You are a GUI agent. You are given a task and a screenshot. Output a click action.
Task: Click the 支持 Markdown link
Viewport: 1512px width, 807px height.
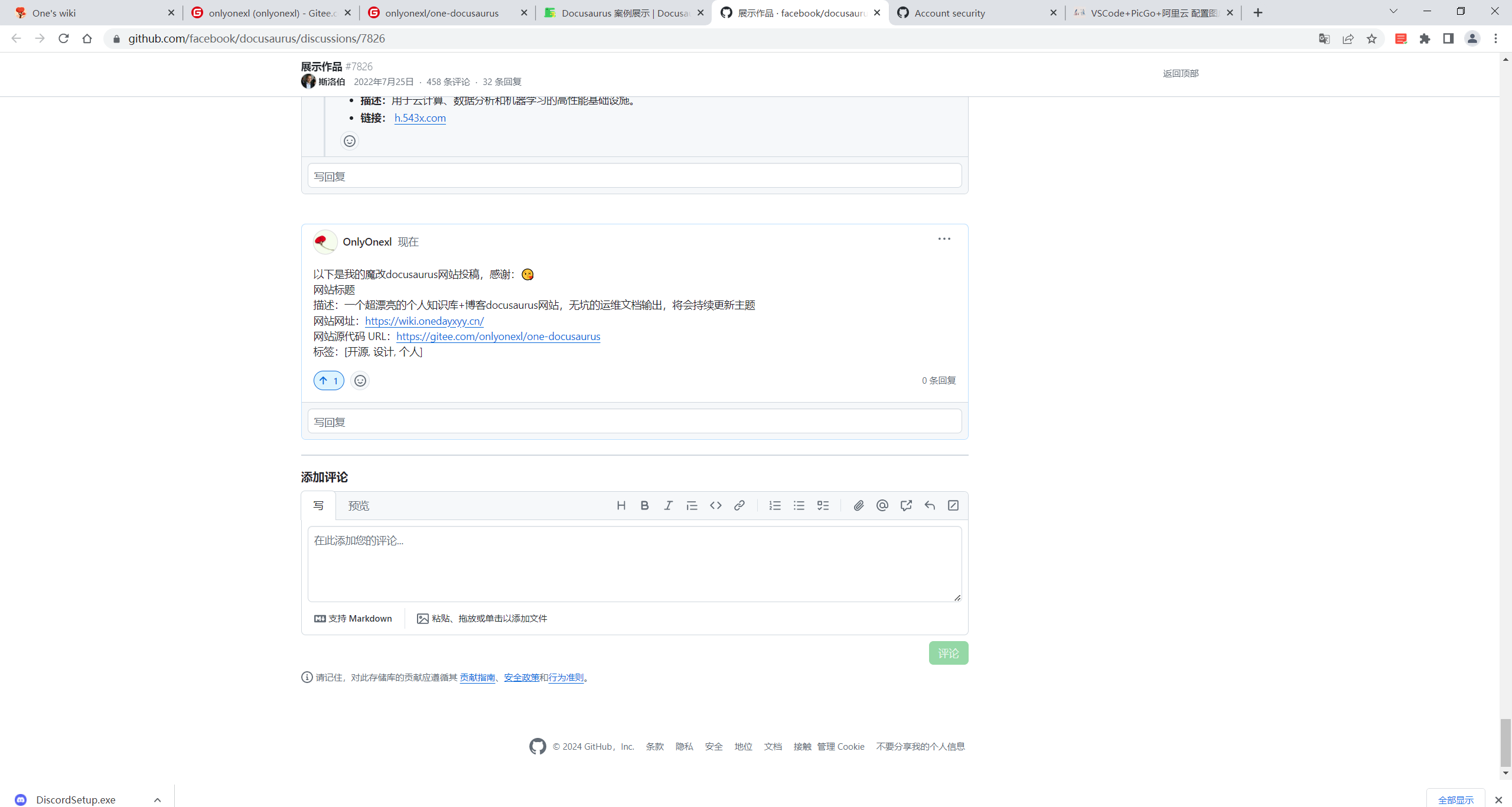(x=353, y=619)
